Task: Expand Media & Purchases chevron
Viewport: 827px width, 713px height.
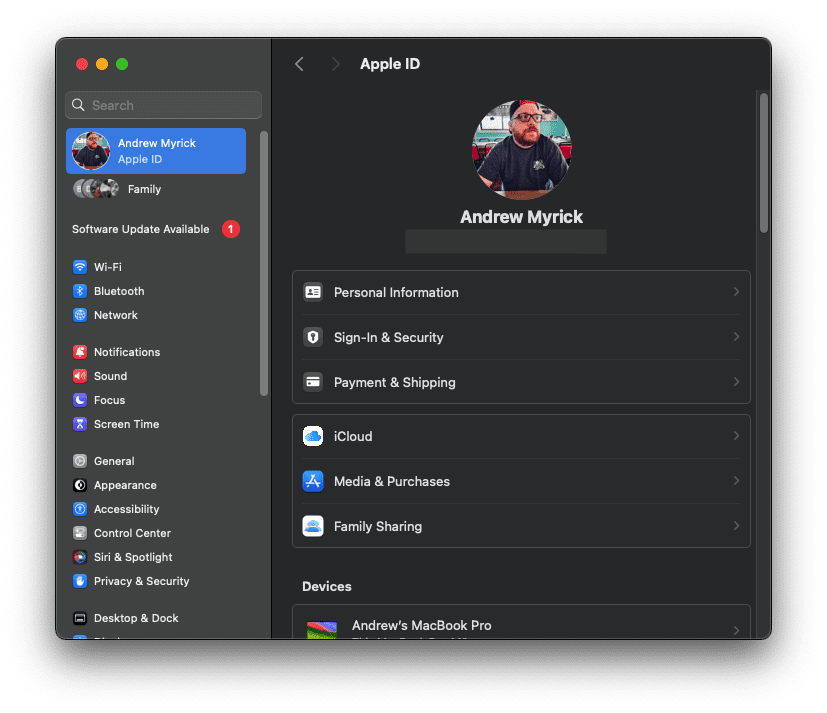Action: pos(736,481)
